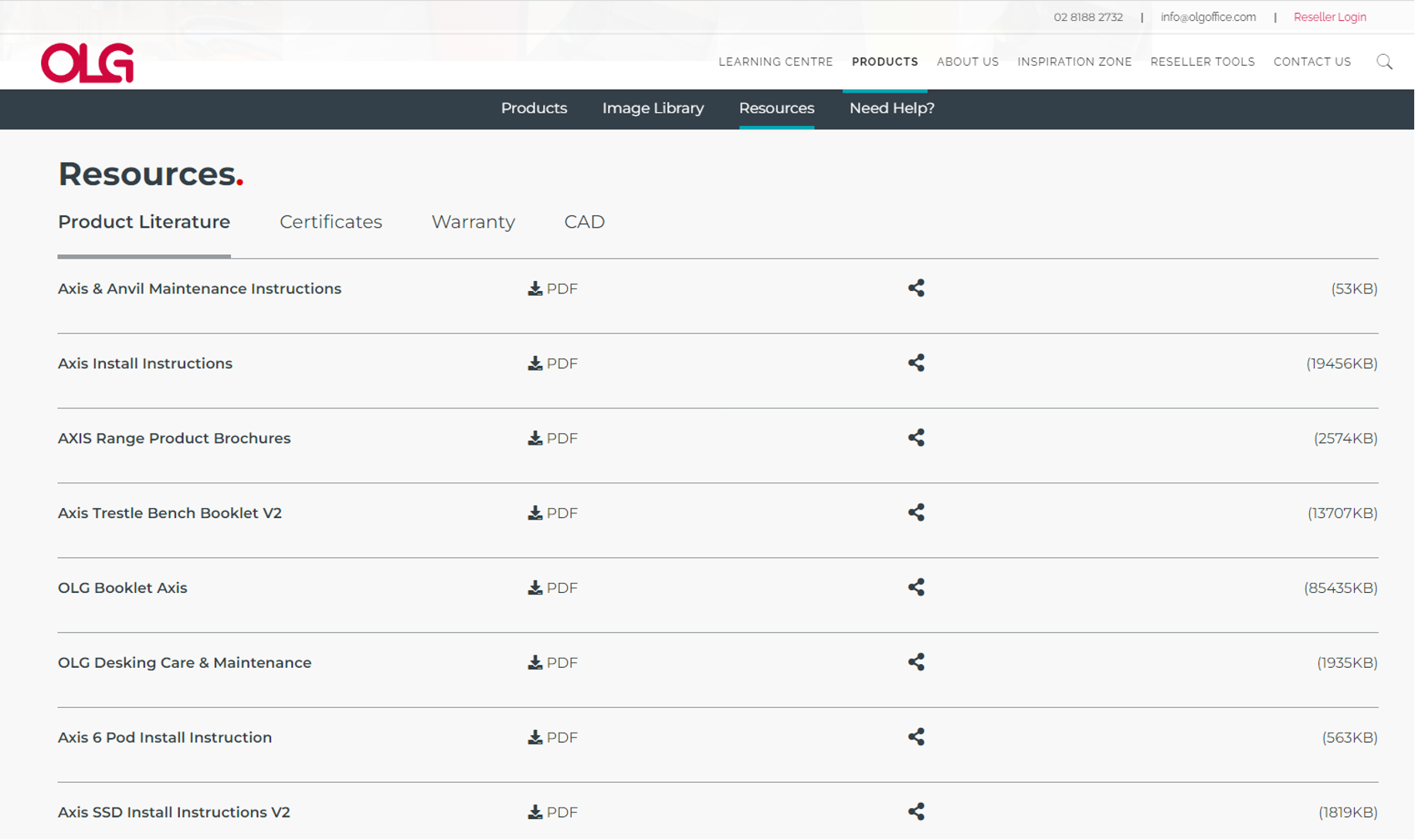Share Axis SSD Install Instructions V2
Image resolution: width=1415 pixels, height=840 pixels.
(916, 812)
